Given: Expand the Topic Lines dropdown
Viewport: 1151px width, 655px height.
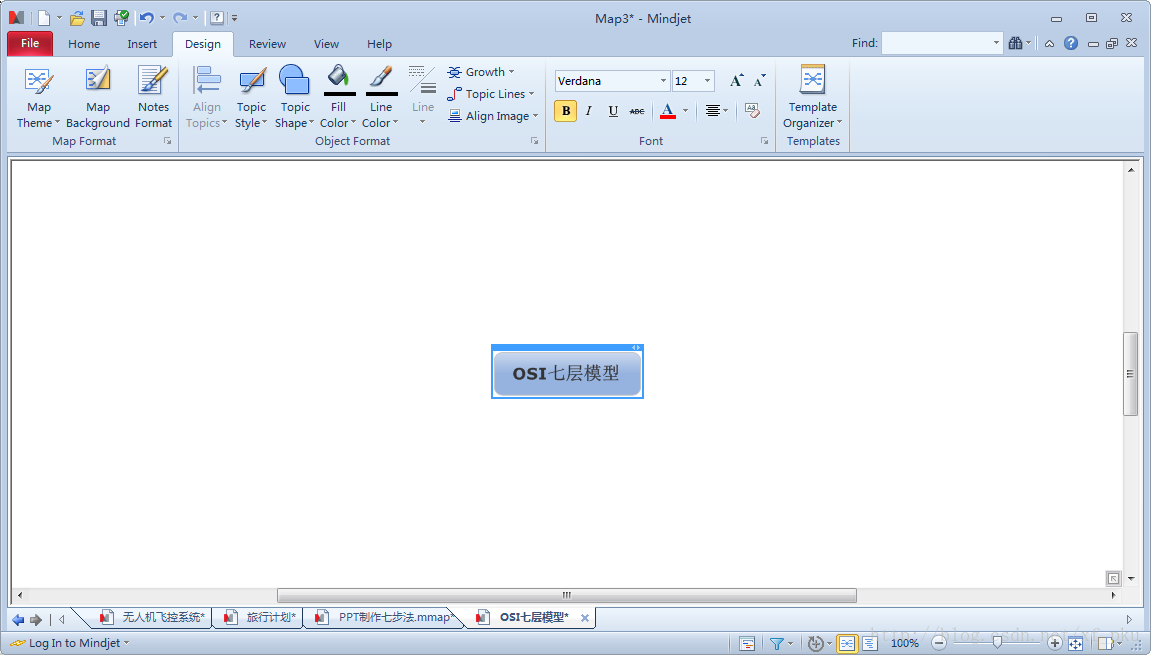Looking at the screenshot, I should click(x=490, y=94).
